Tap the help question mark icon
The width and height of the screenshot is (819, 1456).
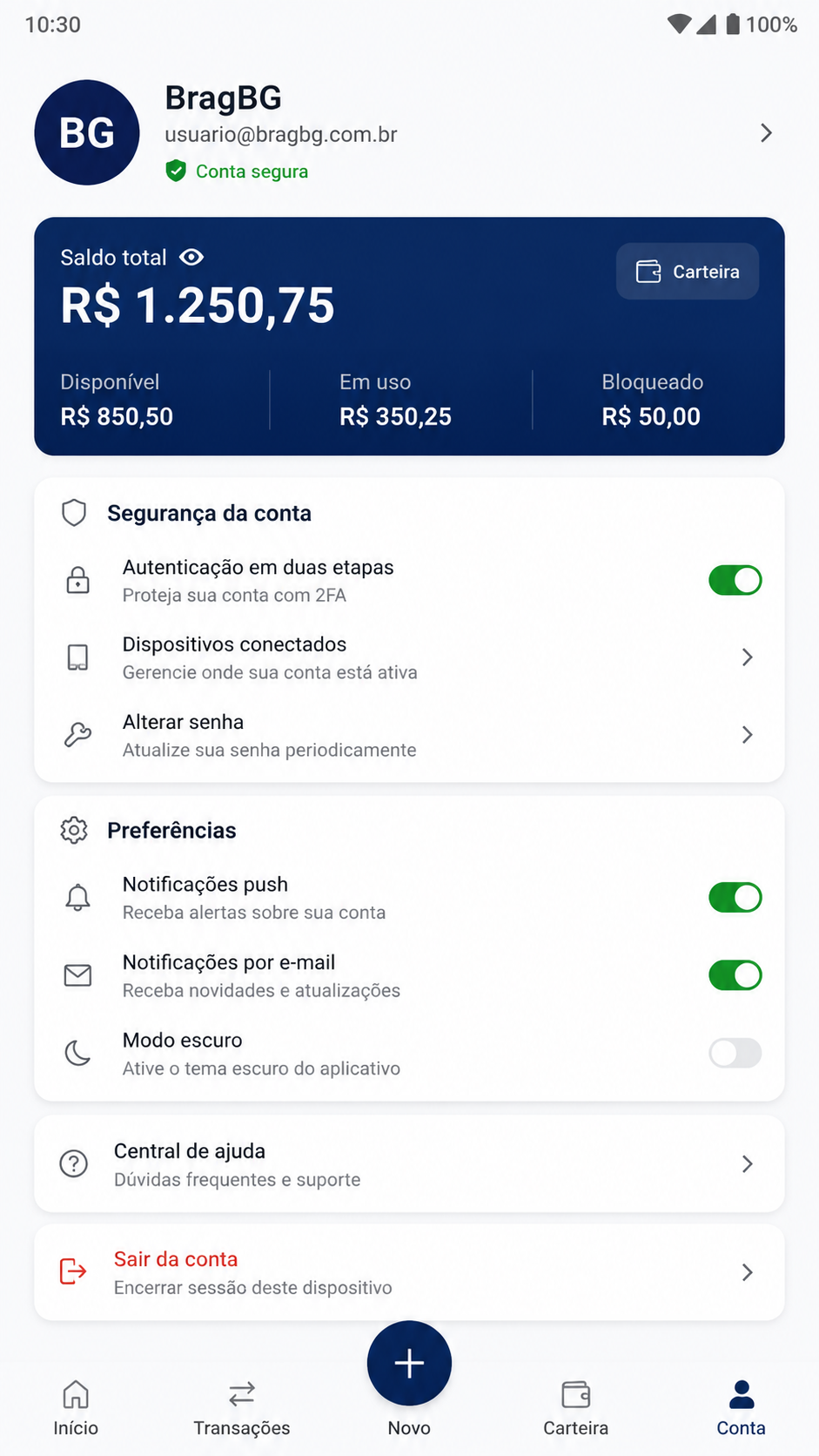pyautogui.click(x=74, y=1163)
